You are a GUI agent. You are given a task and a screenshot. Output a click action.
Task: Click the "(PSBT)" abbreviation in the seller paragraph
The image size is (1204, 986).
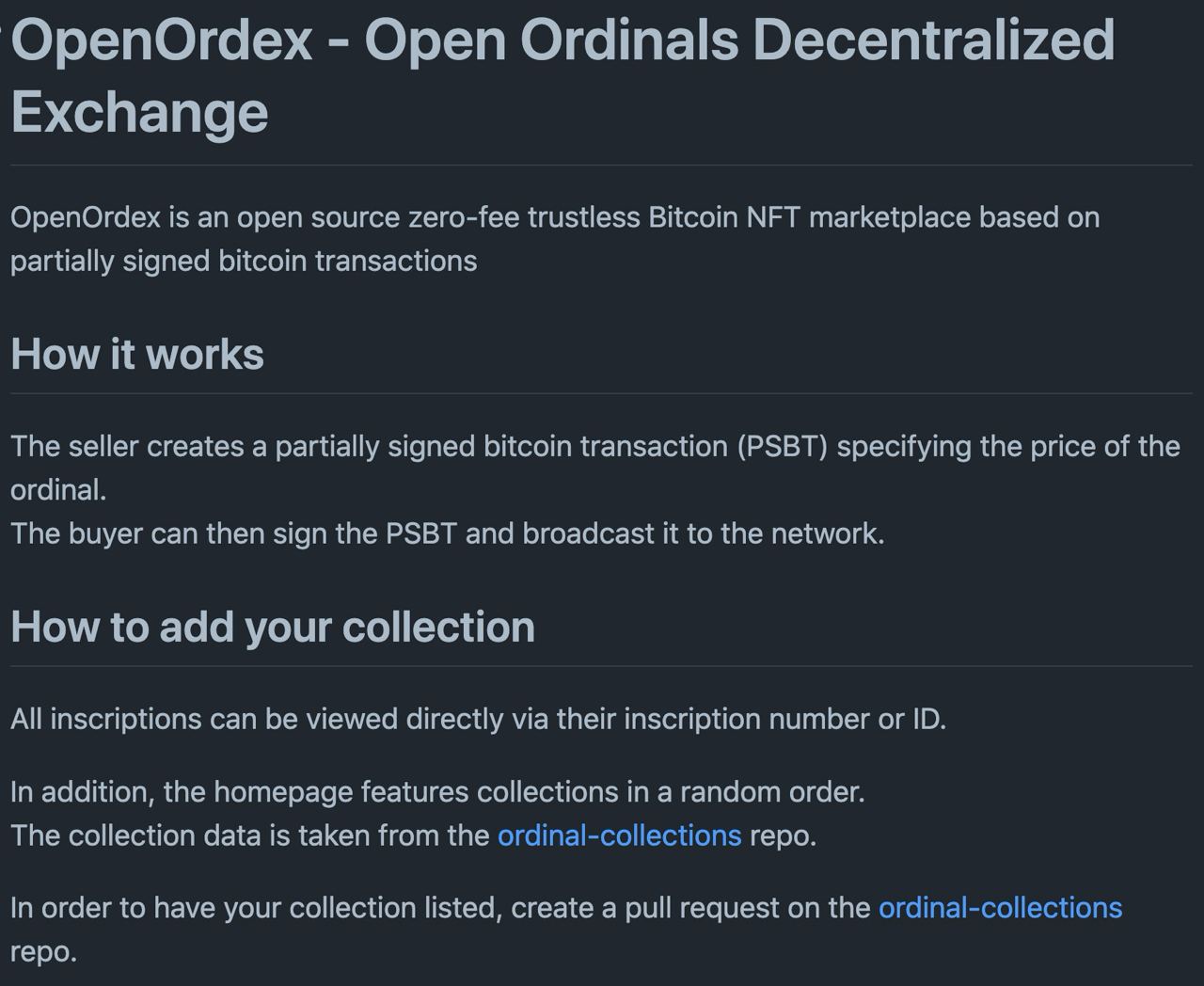pos(783,446)
